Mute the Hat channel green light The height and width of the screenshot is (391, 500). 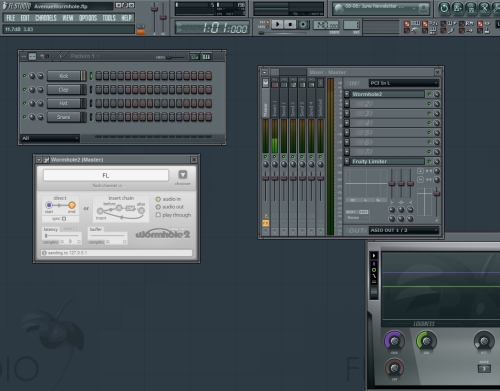(24, 103)
